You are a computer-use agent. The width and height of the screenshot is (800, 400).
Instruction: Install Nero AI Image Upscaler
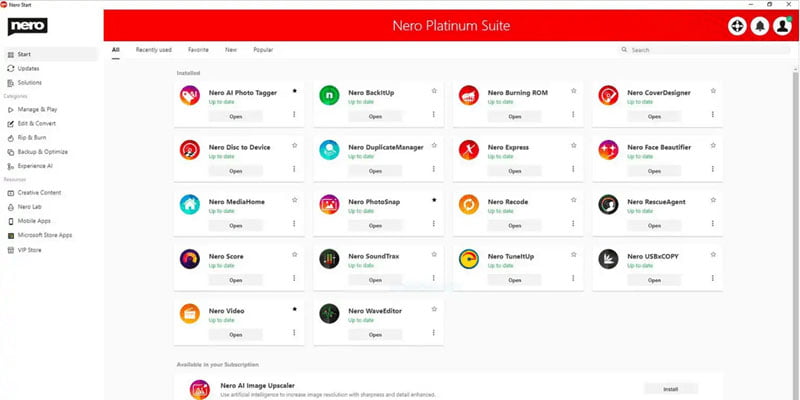670,389
